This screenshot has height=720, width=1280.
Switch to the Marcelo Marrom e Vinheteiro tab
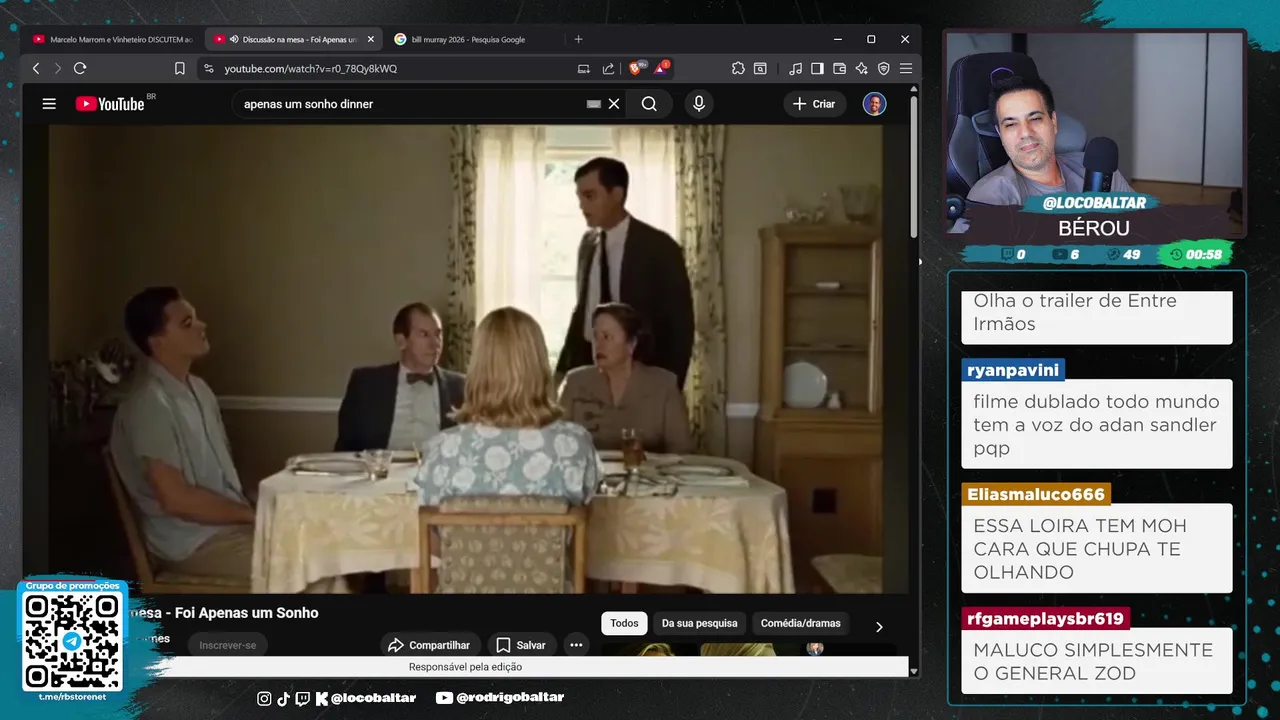pyautogui.click(x=112, y=39)
